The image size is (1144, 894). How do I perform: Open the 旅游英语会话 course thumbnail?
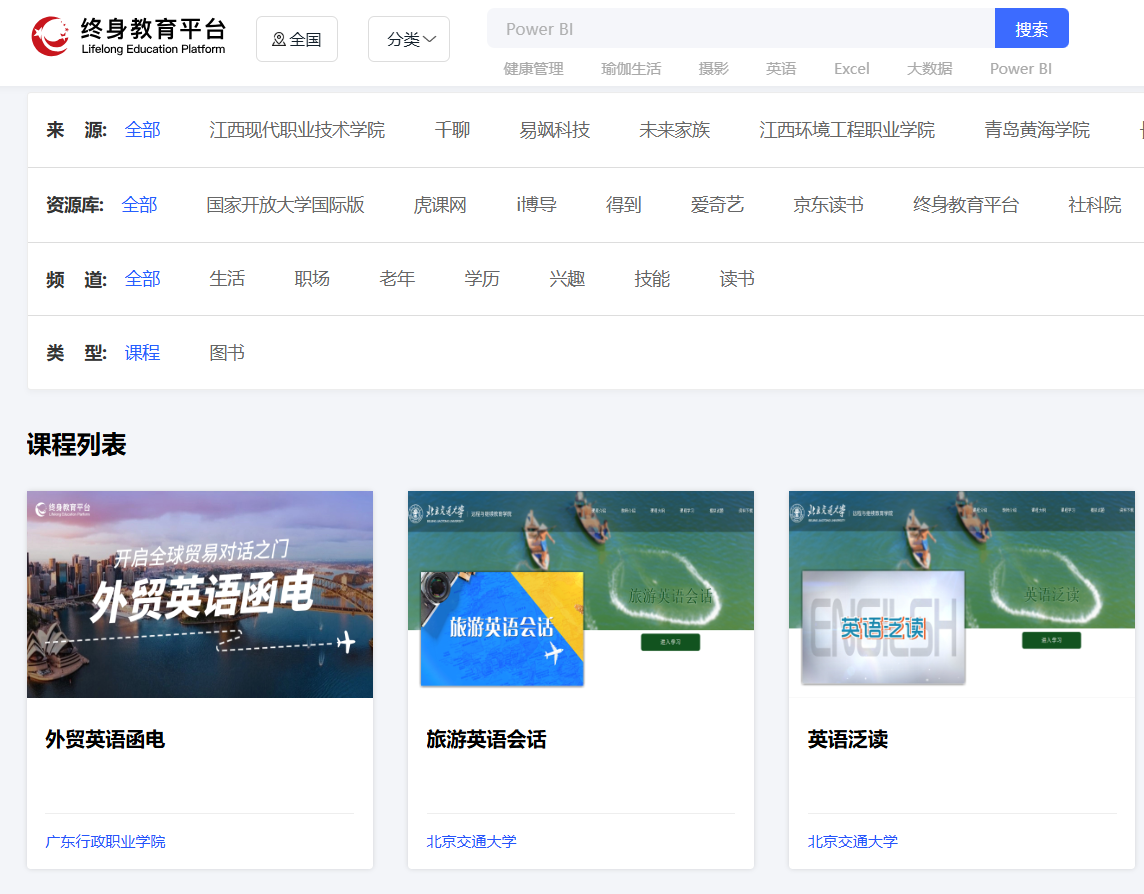pos(581,594)
